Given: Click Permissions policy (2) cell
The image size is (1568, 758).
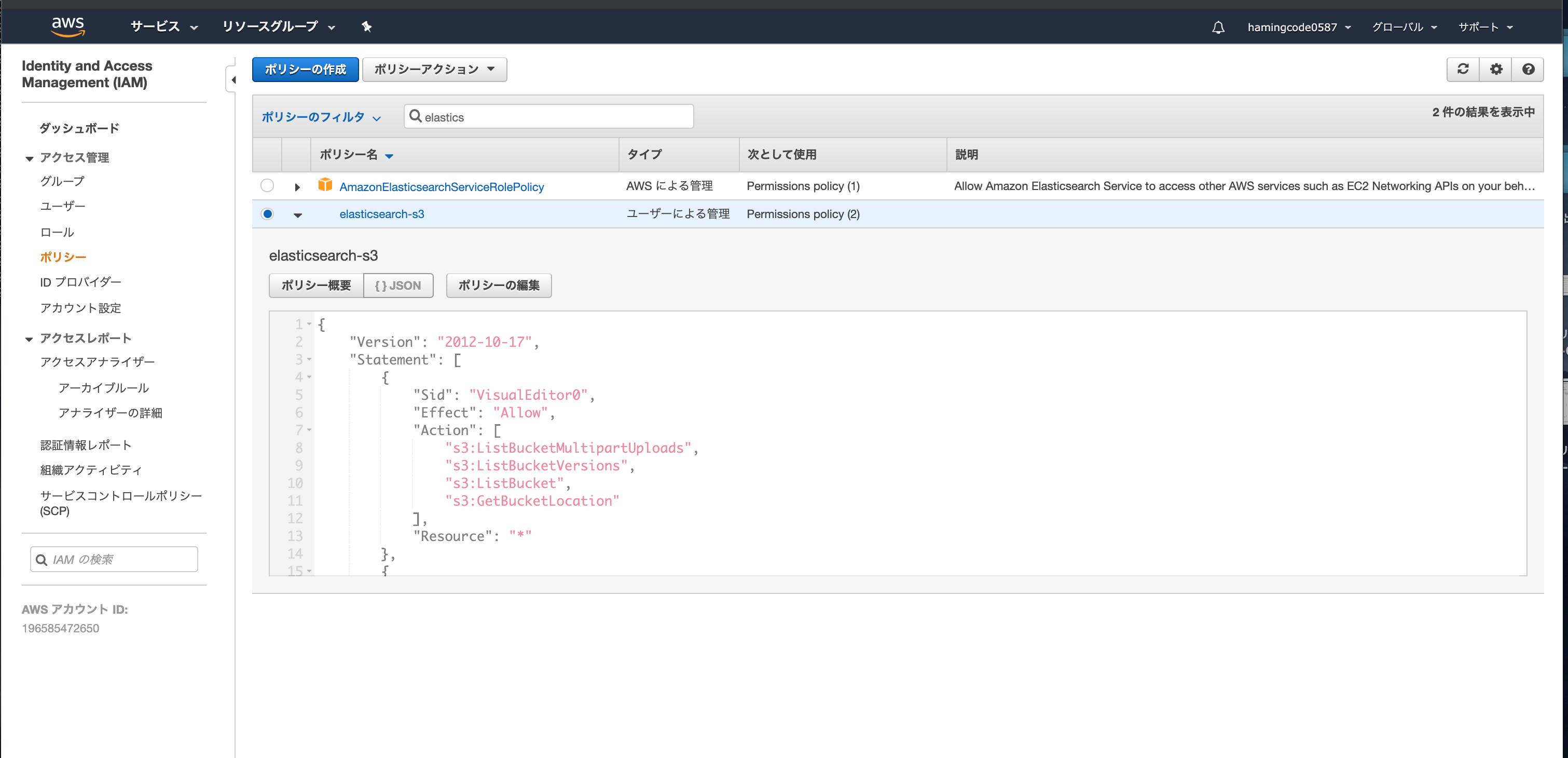Looking at the screenshot, I should [803, 214].
